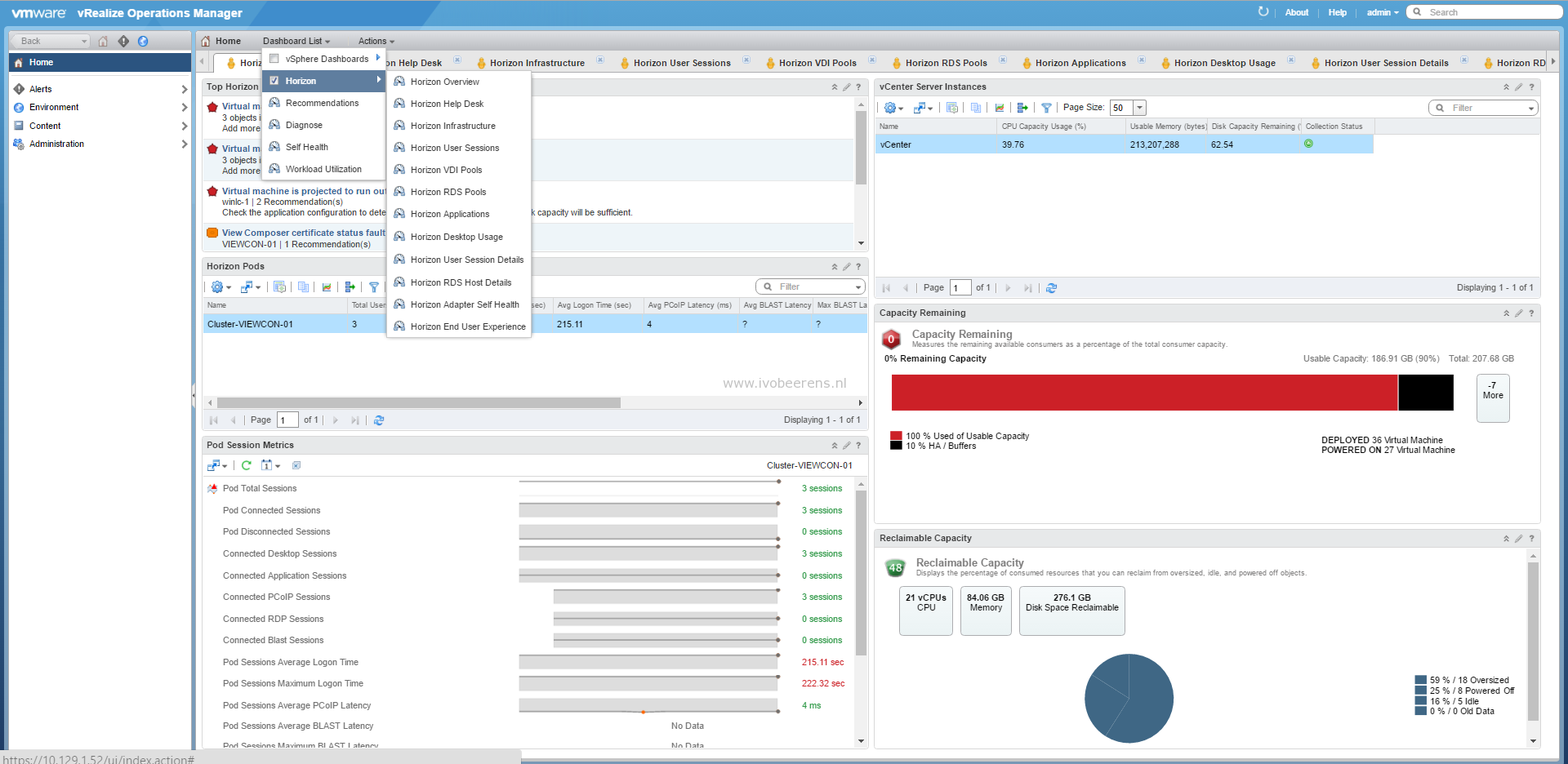Viewport: 1568px width, 764px height.
Task: Collapse the Reclaimable Capacity widget
Action: (1507, 538)
